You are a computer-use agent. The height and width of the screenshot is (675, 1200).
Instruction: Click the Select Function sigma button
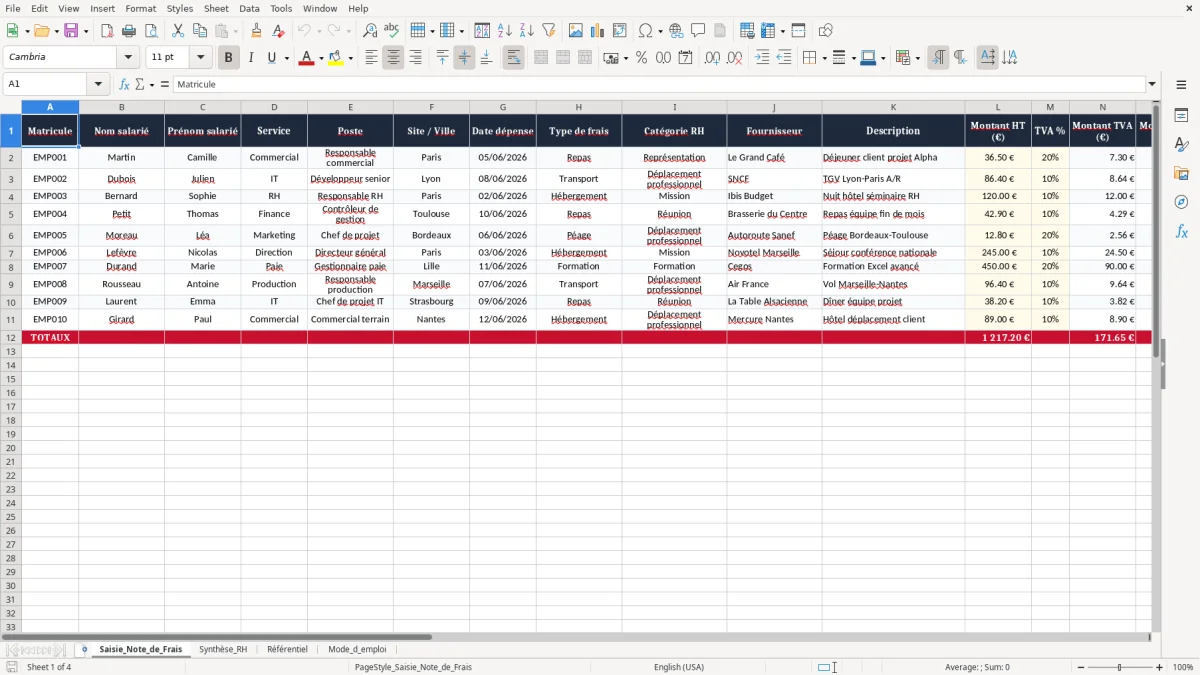139,84
